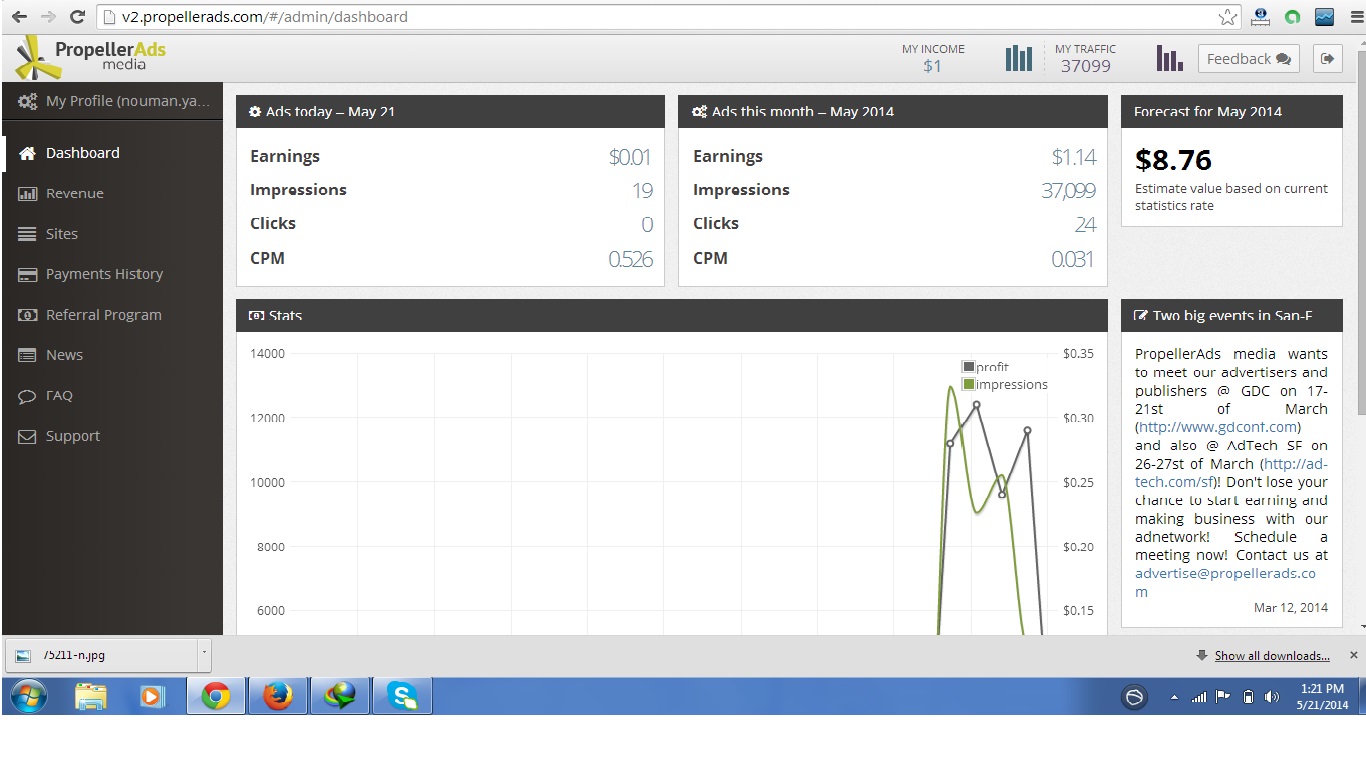The width and height of the screenshot is (1366, 768).
Task: Toggle the impressions series in chart legend
Action: [x=1004, y=384]
